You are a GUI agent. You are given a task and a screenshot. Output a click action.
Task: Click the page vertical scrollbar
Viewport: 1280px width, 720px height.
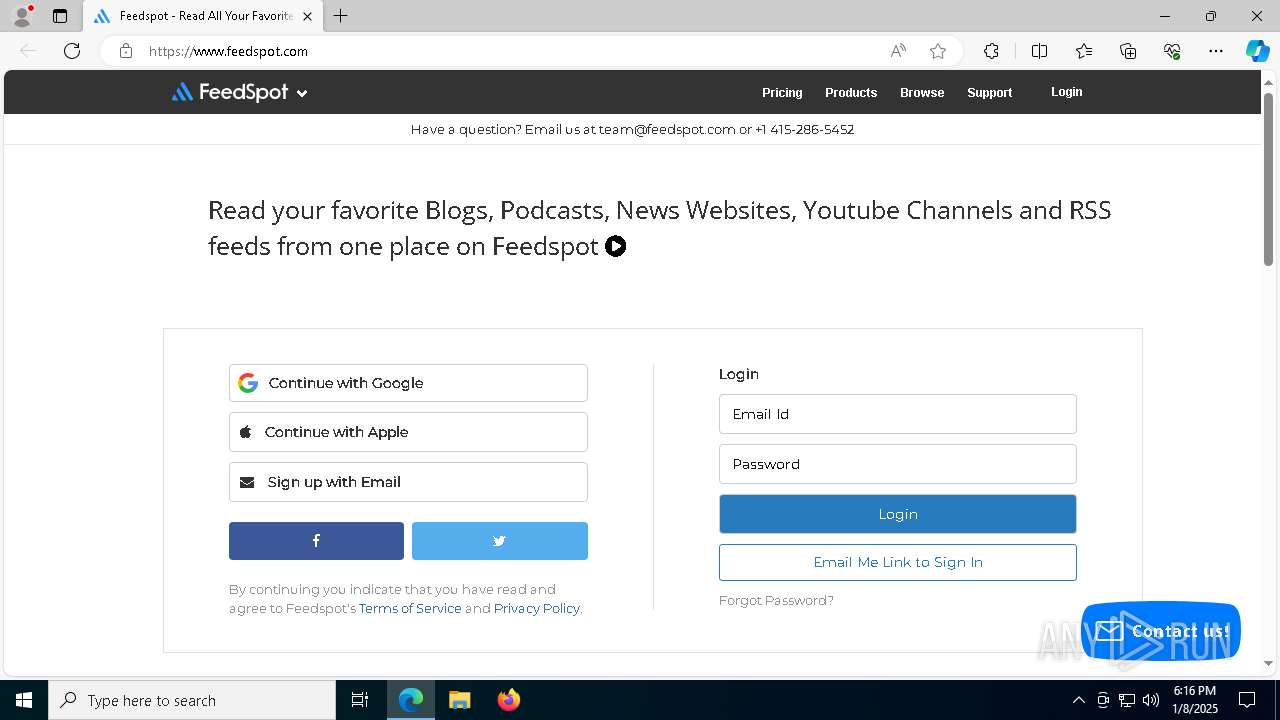point(1268,180)
